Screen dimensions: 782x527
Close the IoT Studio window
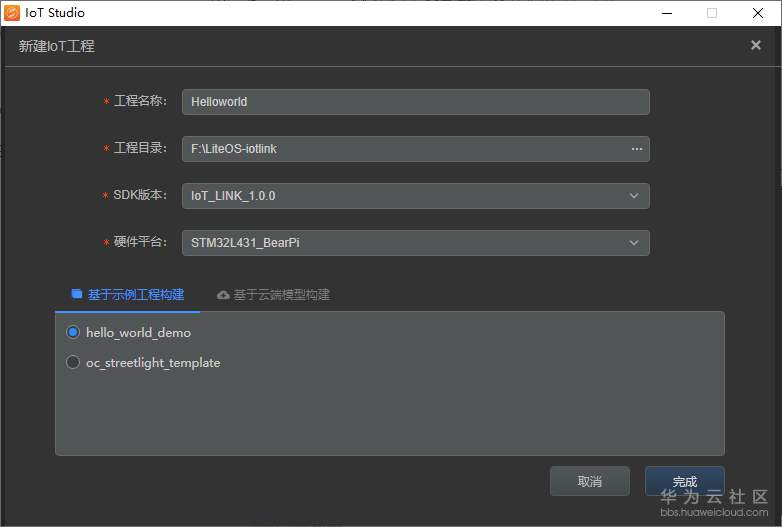758,13
